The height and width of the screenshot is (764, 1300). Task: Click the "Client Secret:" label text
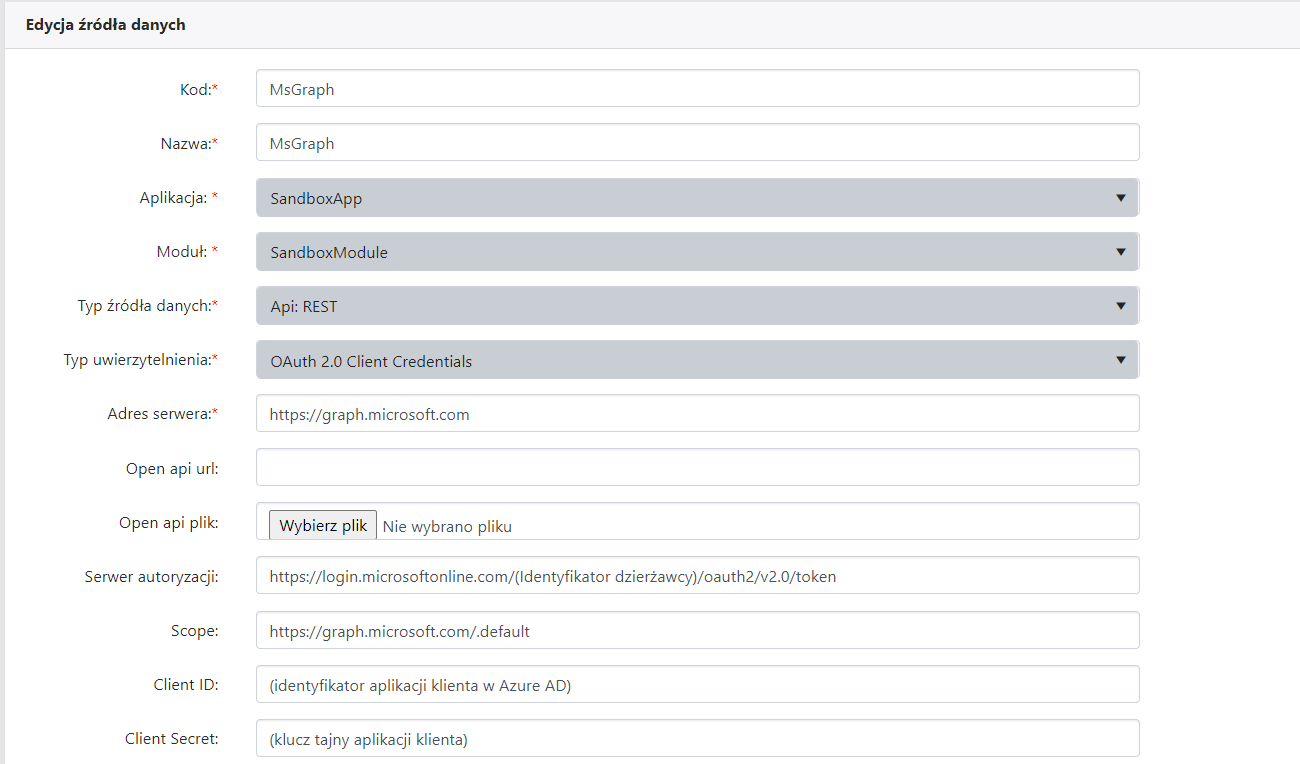coord(171,739)
